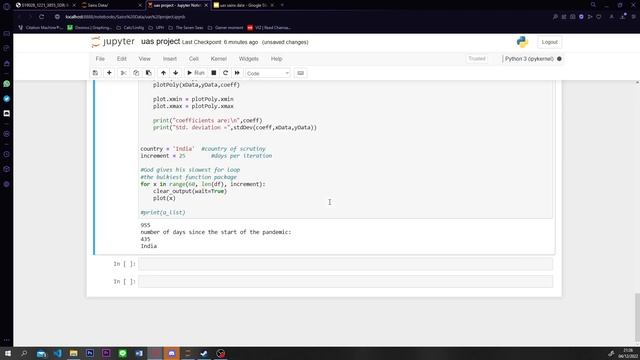Interrupt the kernel with the stop icon
Image resolution: width=640 pixels, height=360 pixels.
tap(213, 73)
